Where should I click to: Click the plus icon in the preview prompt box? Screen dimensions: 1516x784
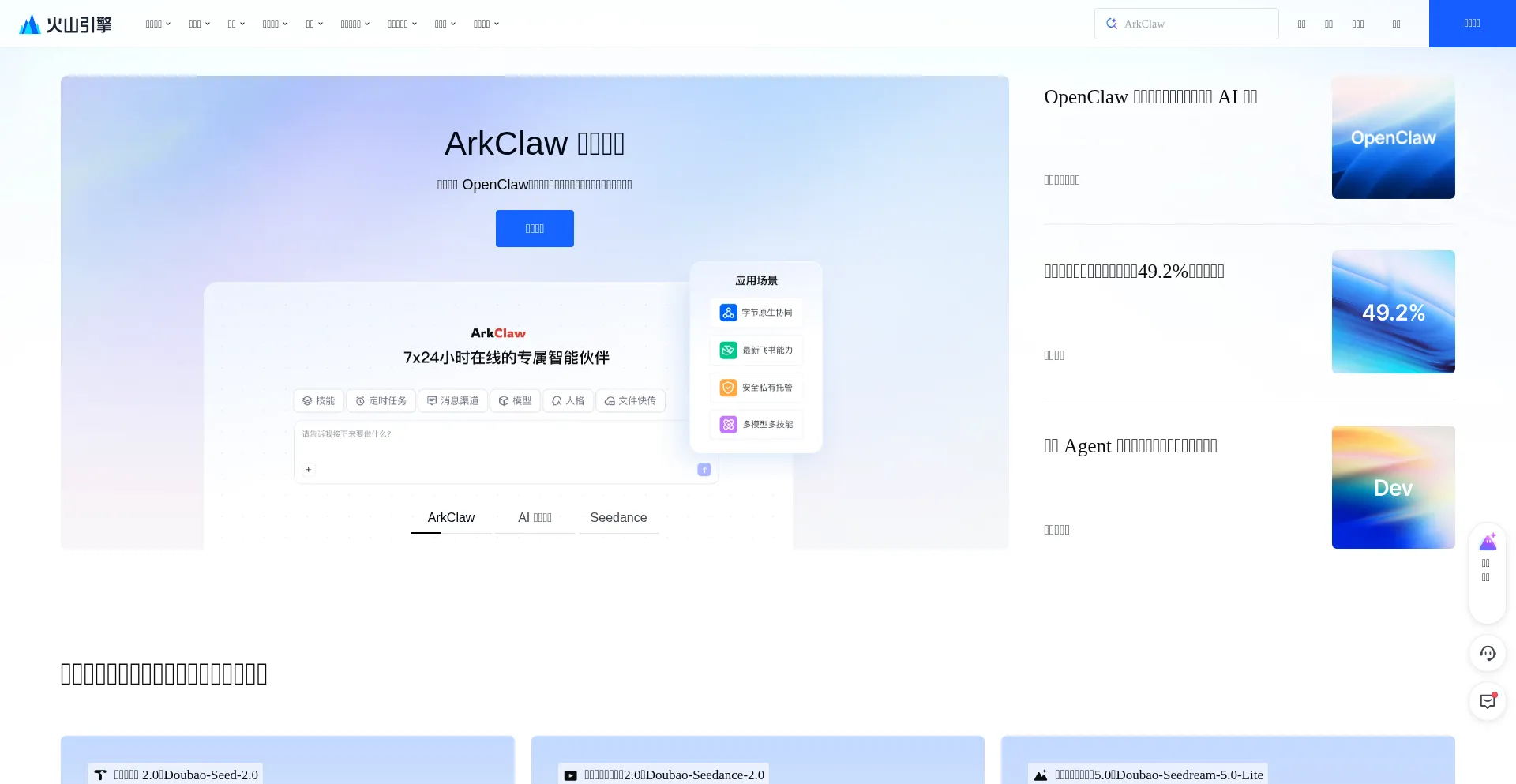[x=309, y=470]
